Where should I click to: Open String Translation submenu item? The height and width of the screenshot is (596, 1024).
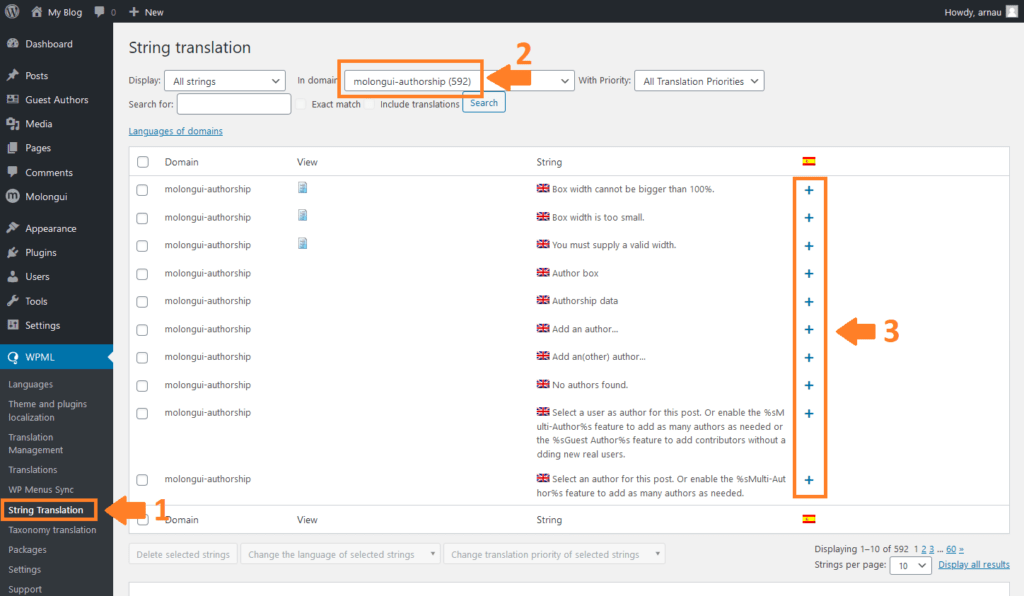pyautogui.click(x=46, y=510)
